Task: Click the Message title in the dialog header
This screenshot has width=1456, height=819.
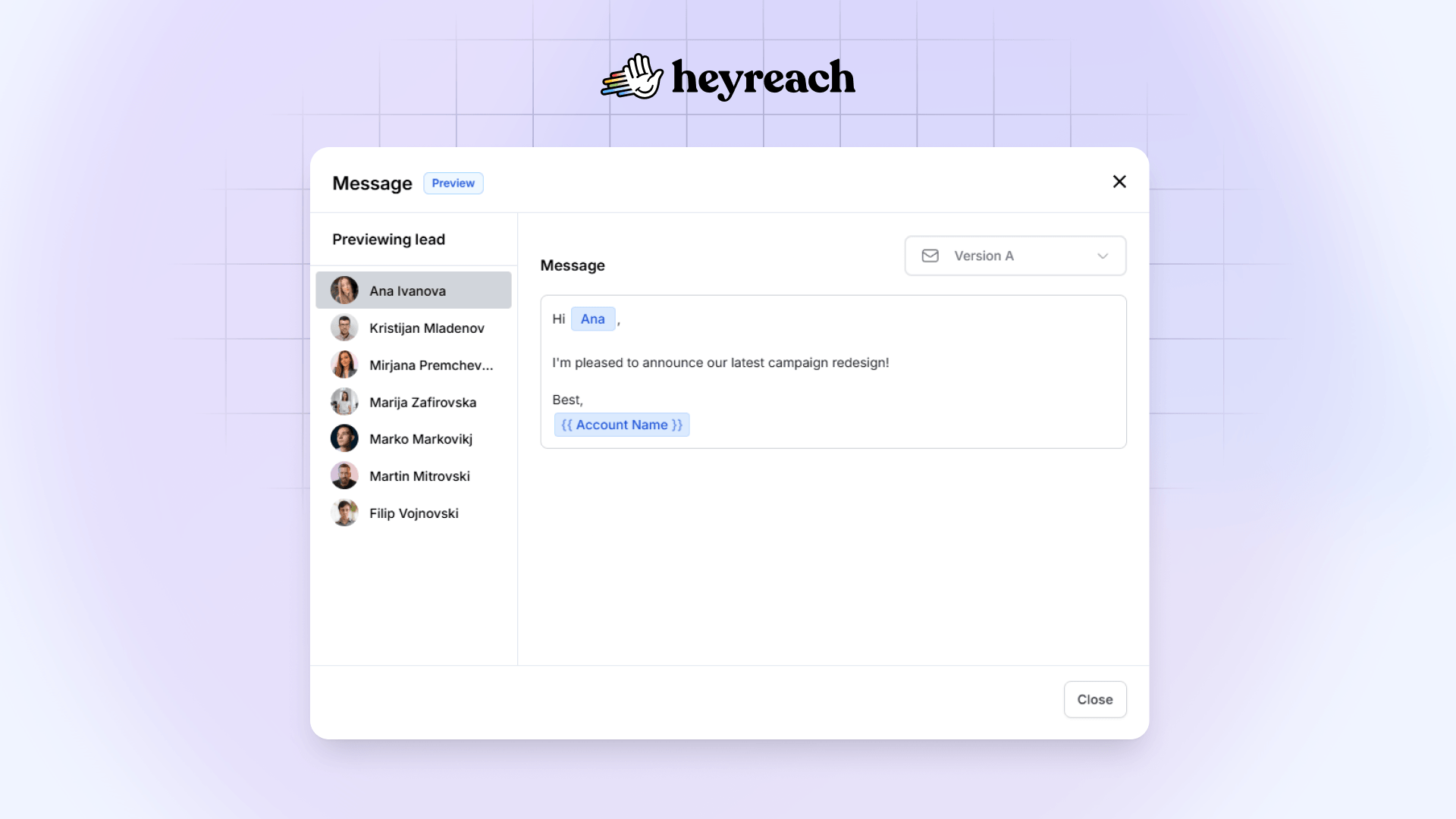Action: (372, 184)
